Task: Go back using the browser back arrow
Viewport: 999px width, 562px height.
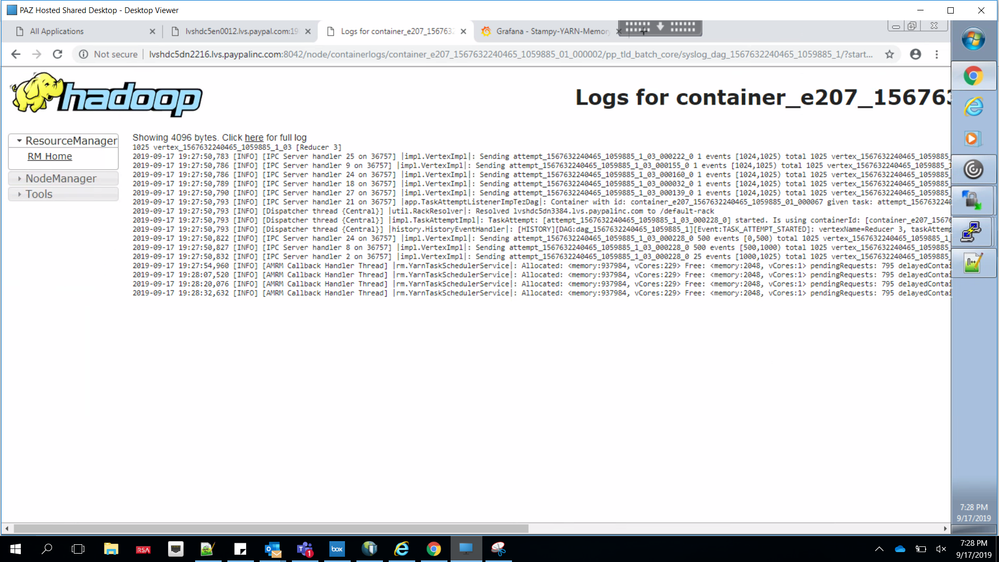Action: pos(16,54)
